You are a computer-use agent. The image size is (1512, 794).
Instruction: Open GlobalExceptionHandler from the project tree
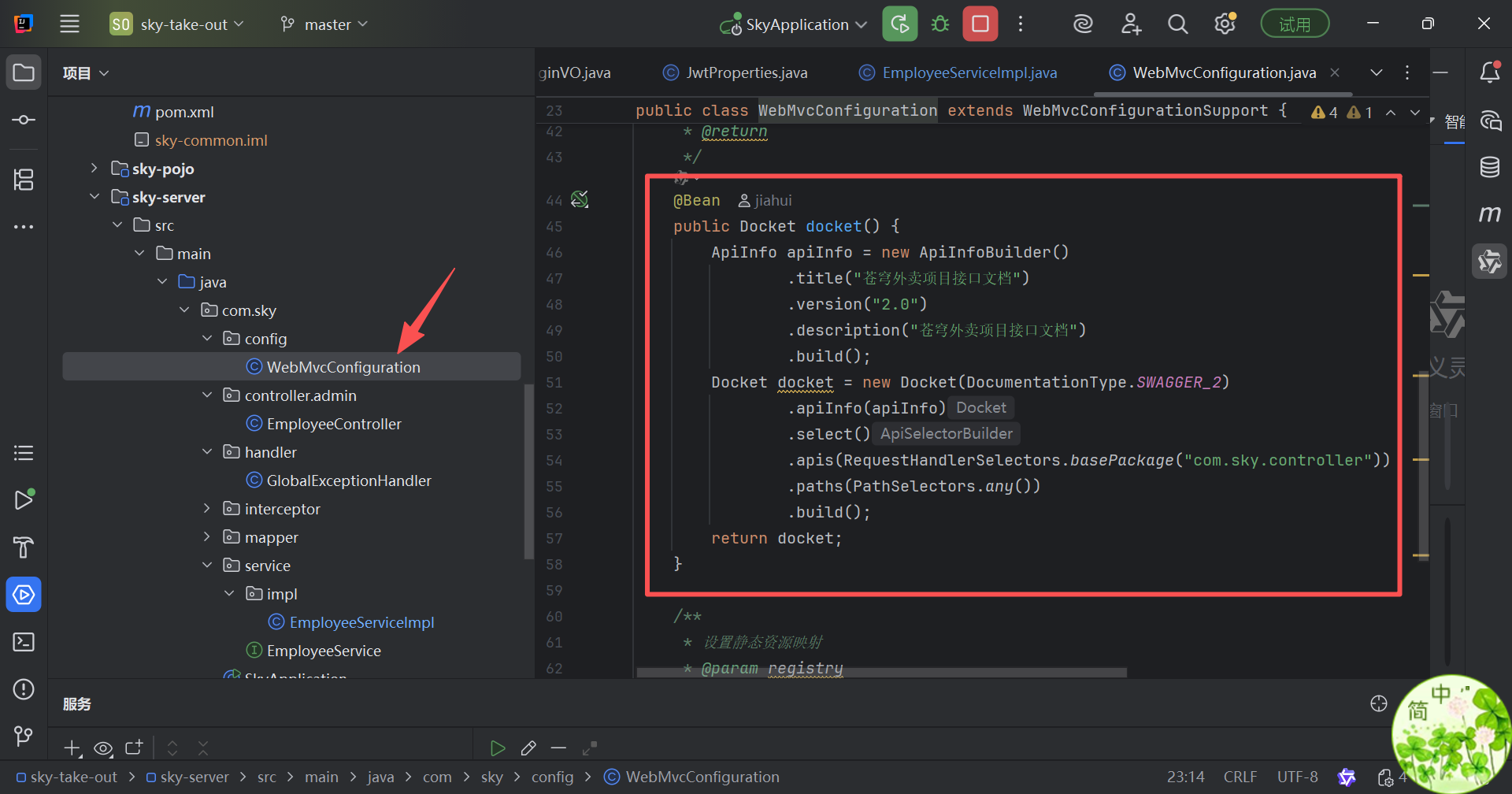tap(349, 480)
